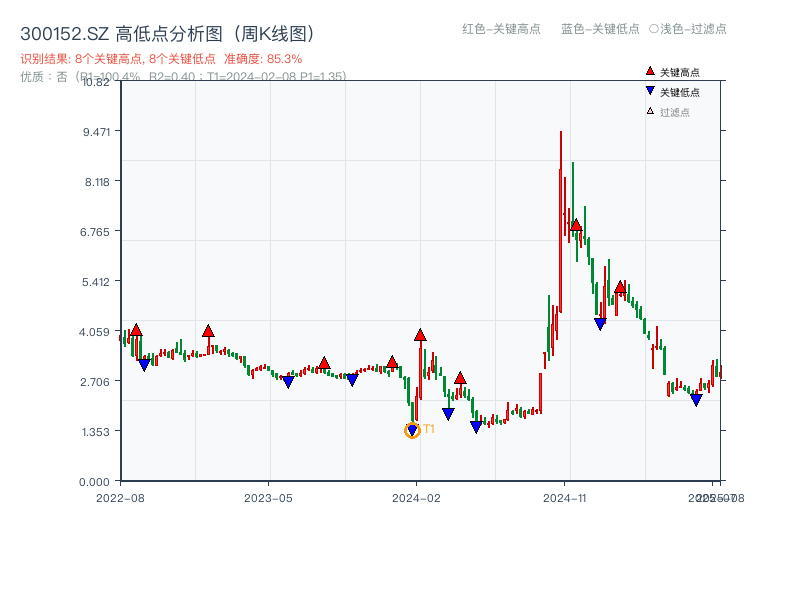This screenshot has height=600, width=800.
Task: Click the red key-high triangle at the 2022-08 peak
Action: pos(135,327)
